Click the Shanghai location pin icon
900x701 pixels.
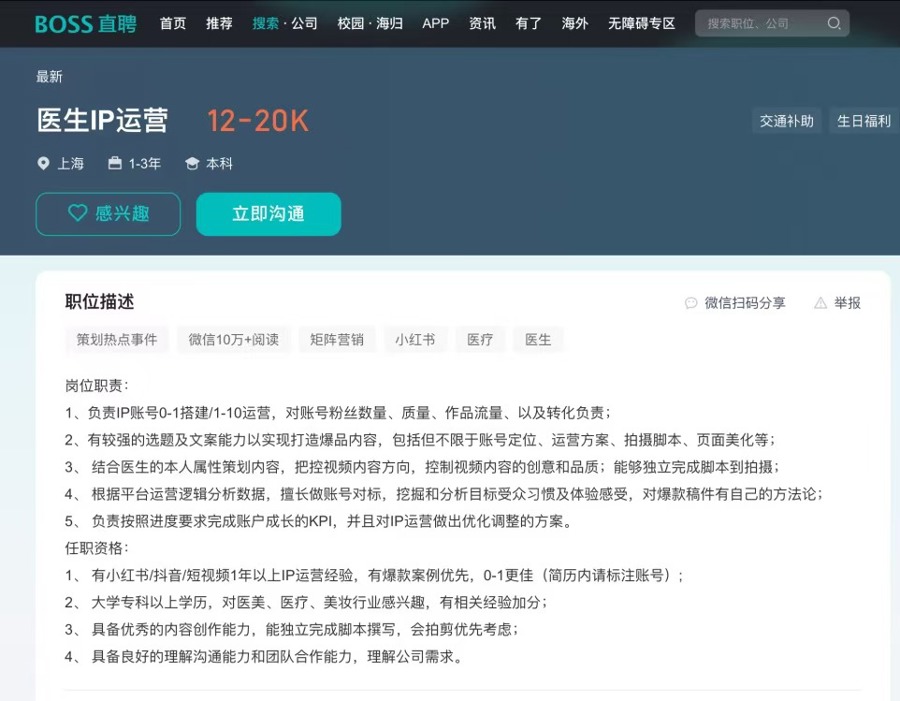pyautogui.click(x=43, y=163)
